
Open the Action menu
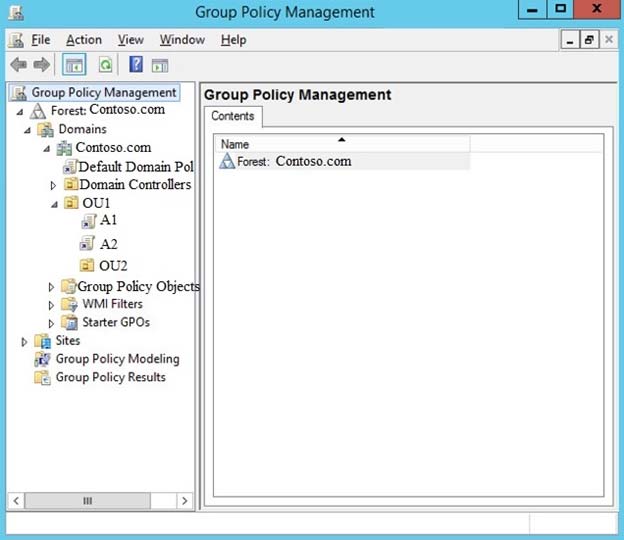[x=84, y=40]
